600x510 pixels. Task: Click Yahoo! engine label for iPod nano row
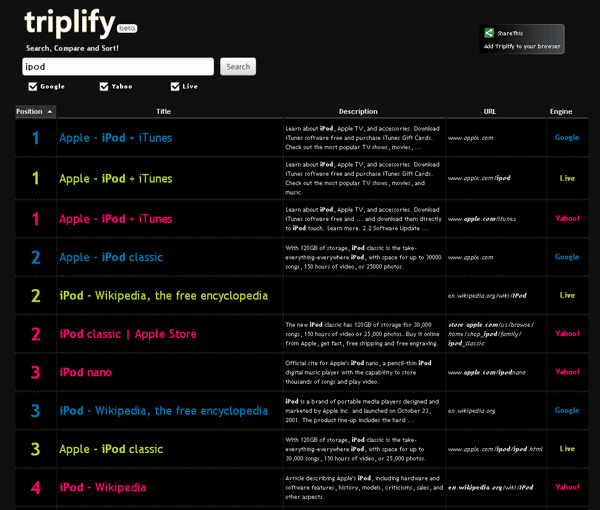(x=567, y=372)
